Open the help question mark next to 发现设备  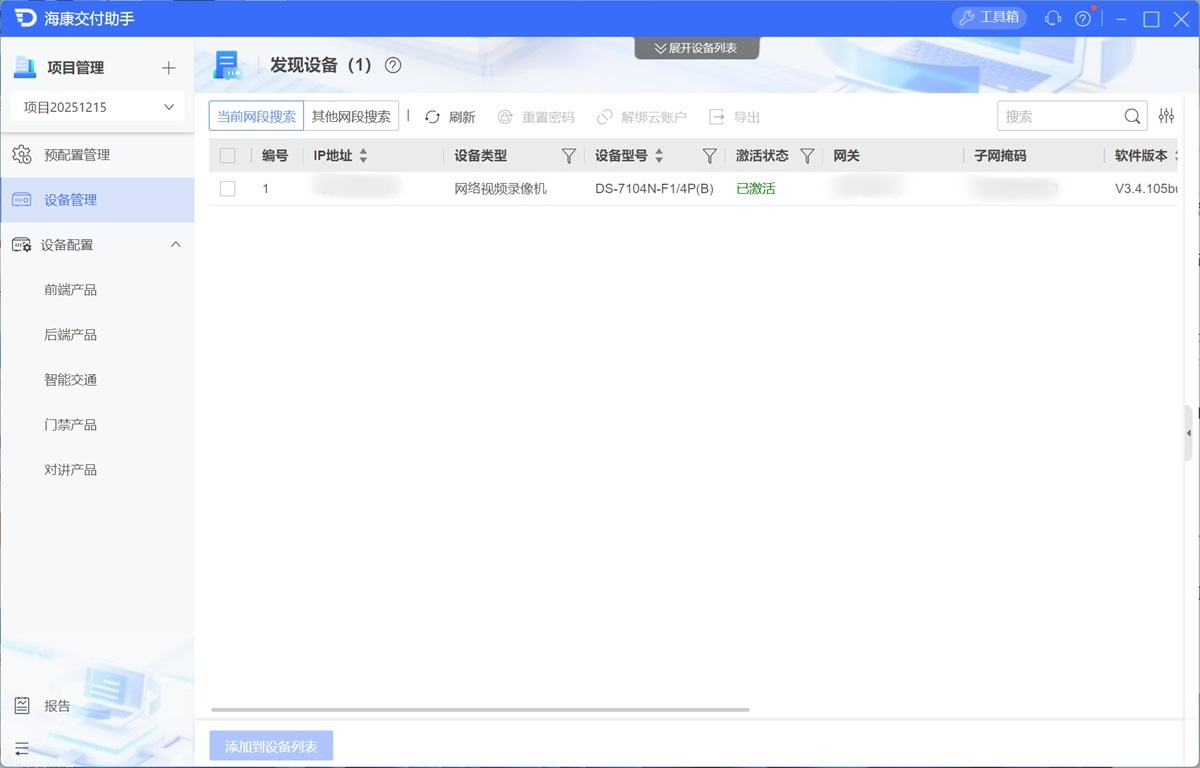click(393, 66)
